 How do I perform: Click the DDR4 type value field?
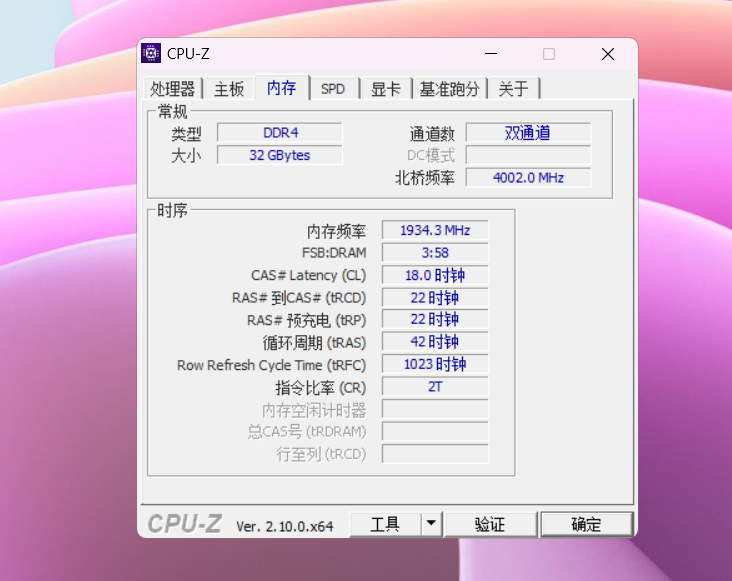[280, 133]
